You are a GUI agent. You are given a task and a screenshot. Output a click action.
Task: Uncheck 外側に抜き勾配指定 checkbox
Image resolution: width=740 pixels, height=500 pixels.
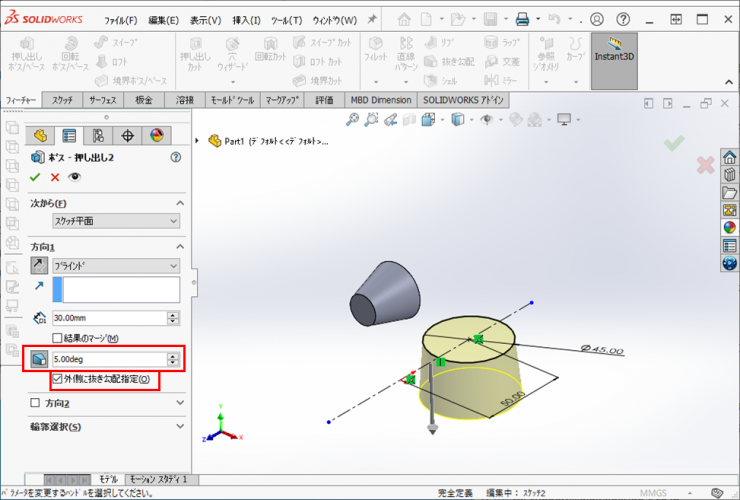[58, 379]
